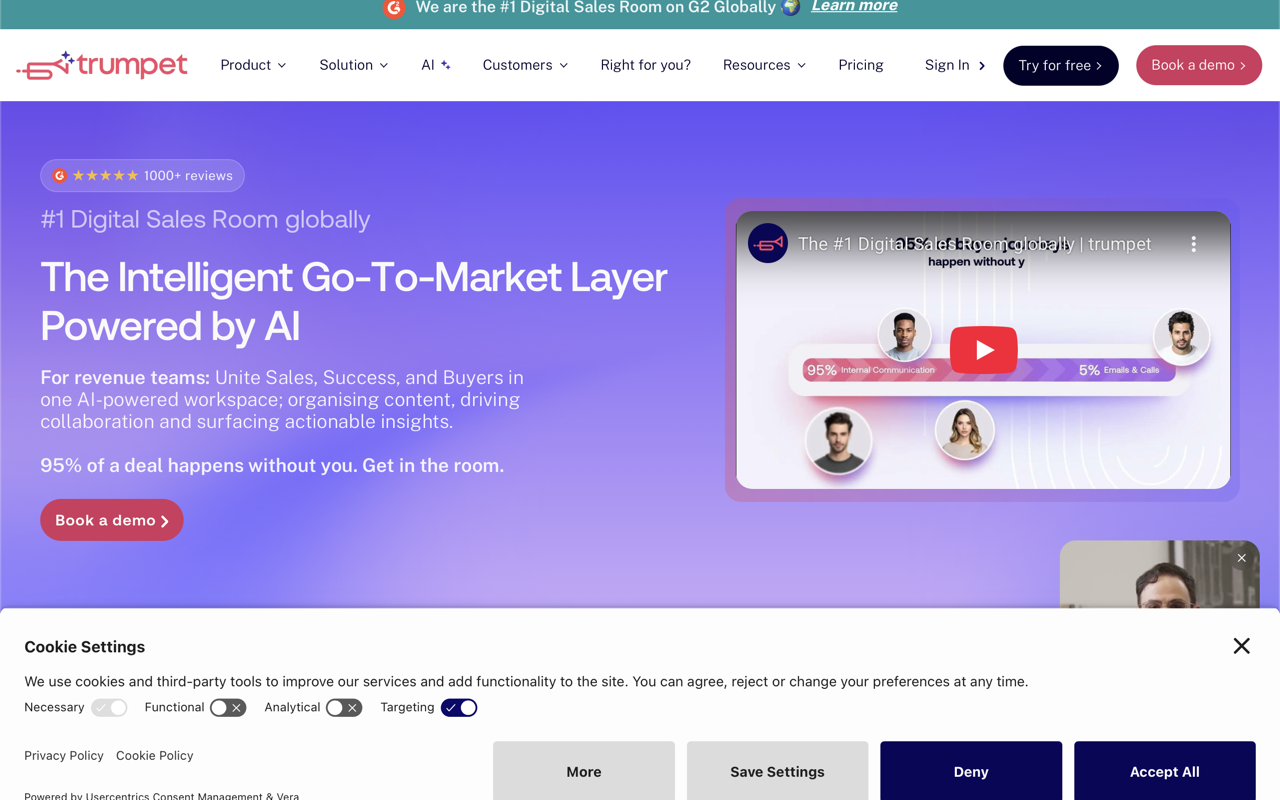The image size is (1280, 800).
Task: Click the trumpet channel avatar on video
Action: pos(768,243)
